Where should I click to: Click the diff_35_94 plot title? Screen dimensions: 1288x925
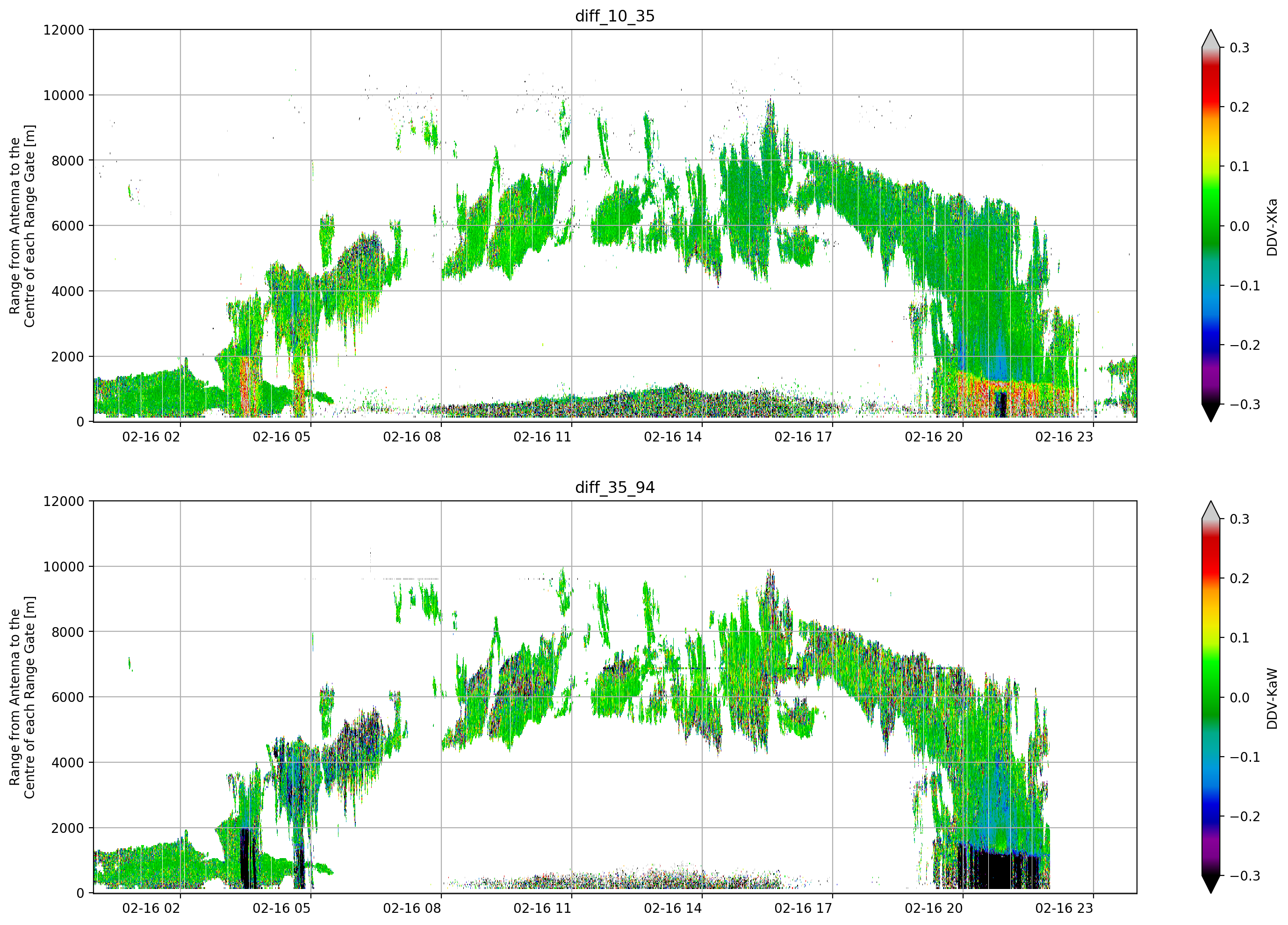tap(614, 487)
